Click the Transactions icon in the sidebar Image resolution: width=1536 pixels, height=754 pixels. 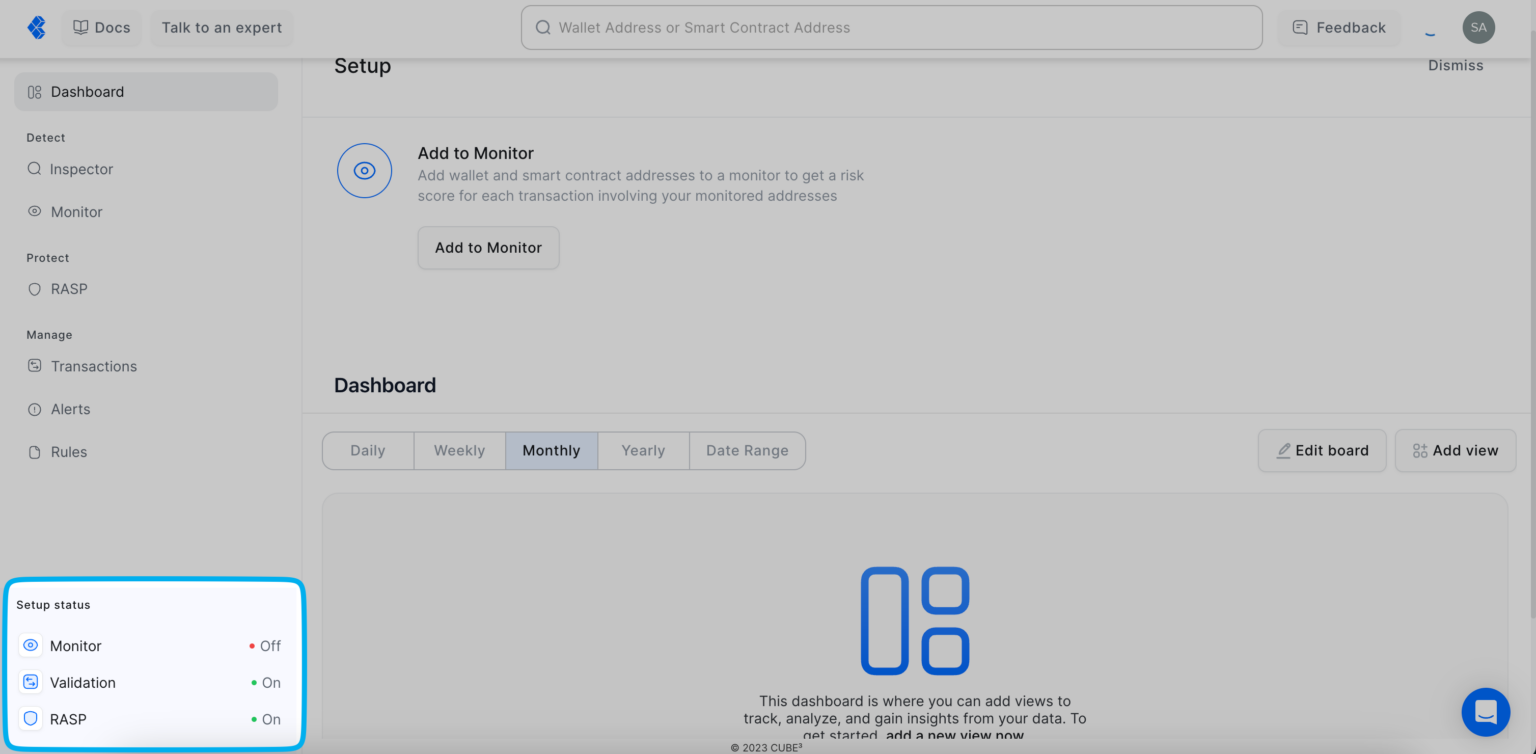pyautogui.click(x=33, y=366)
